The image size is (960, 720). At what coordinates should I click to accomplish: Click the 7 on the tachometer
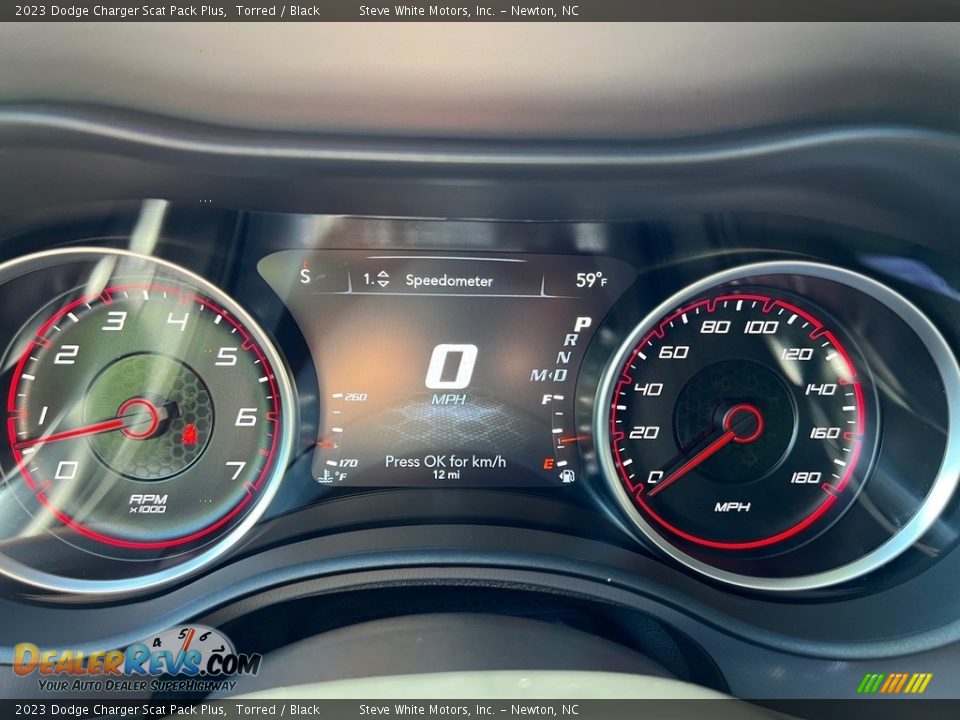coord(236,470)
